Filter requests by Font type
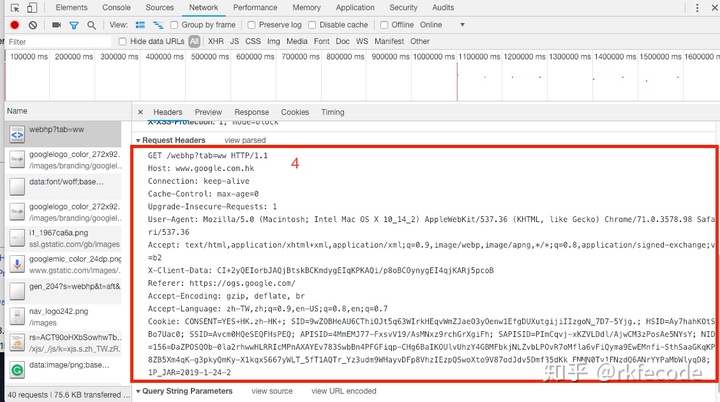This screenshot has width=720, height=402. tap(321, 41)
